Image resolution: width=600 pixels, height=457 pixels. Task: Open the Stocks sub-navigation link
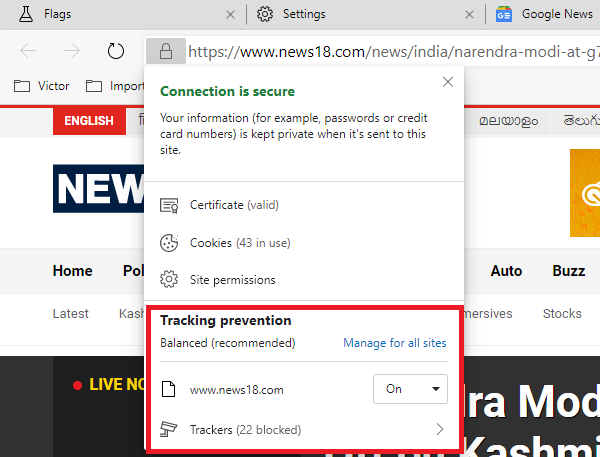pyautogui.click(x=562, y=313)
